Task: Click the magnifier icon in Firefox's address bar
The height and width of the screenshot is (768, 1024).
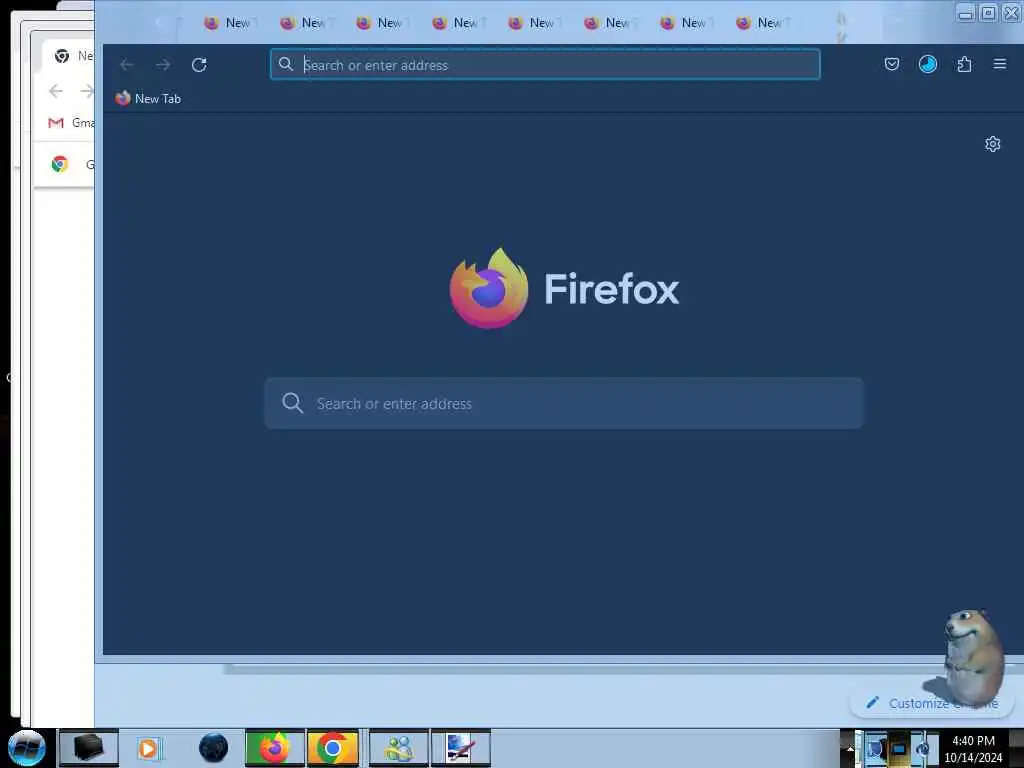Action: [285, 64]
